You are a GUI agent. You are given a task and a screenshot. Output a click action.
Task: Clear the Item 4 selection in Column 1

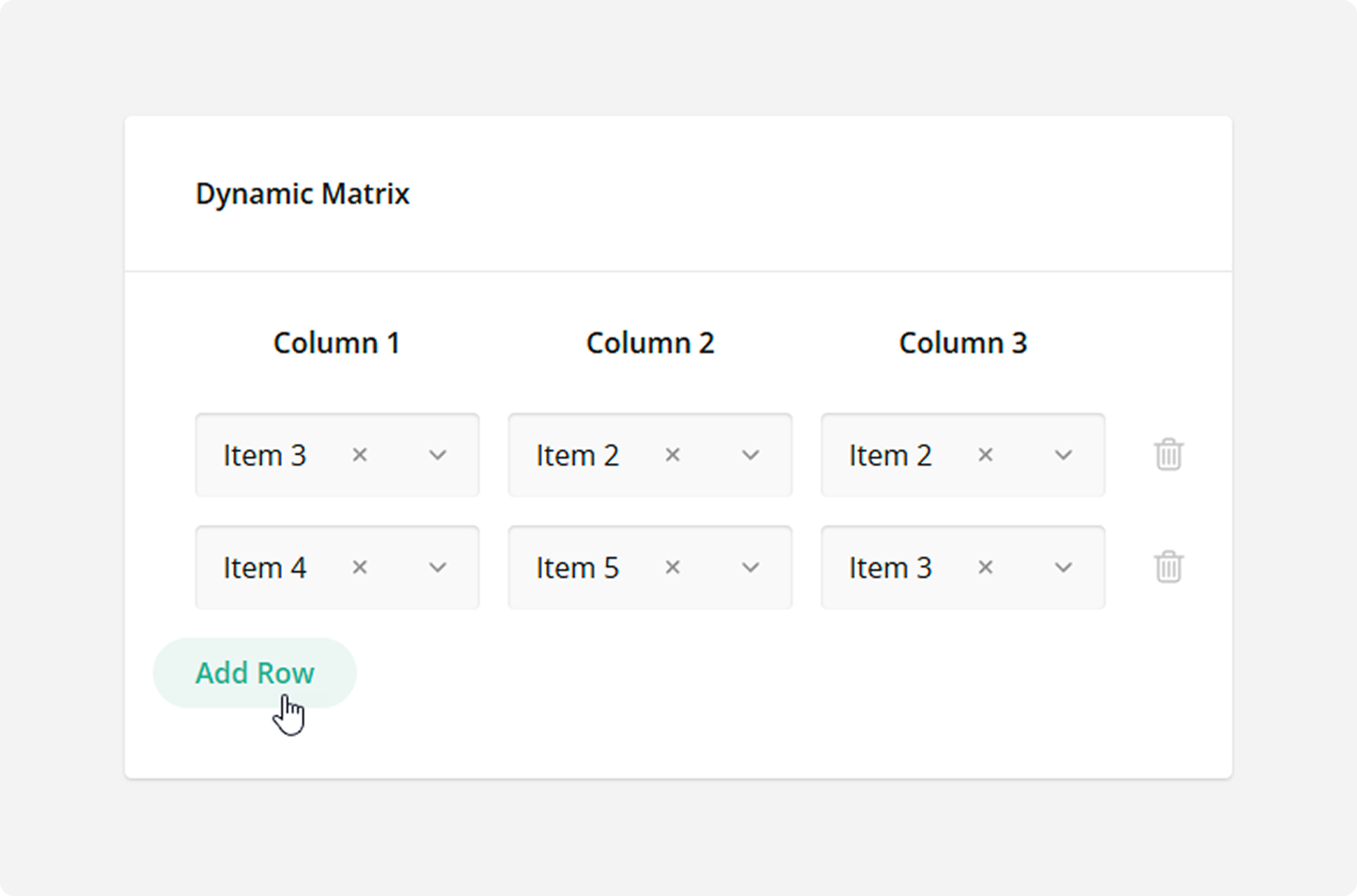tap(359, 567)
